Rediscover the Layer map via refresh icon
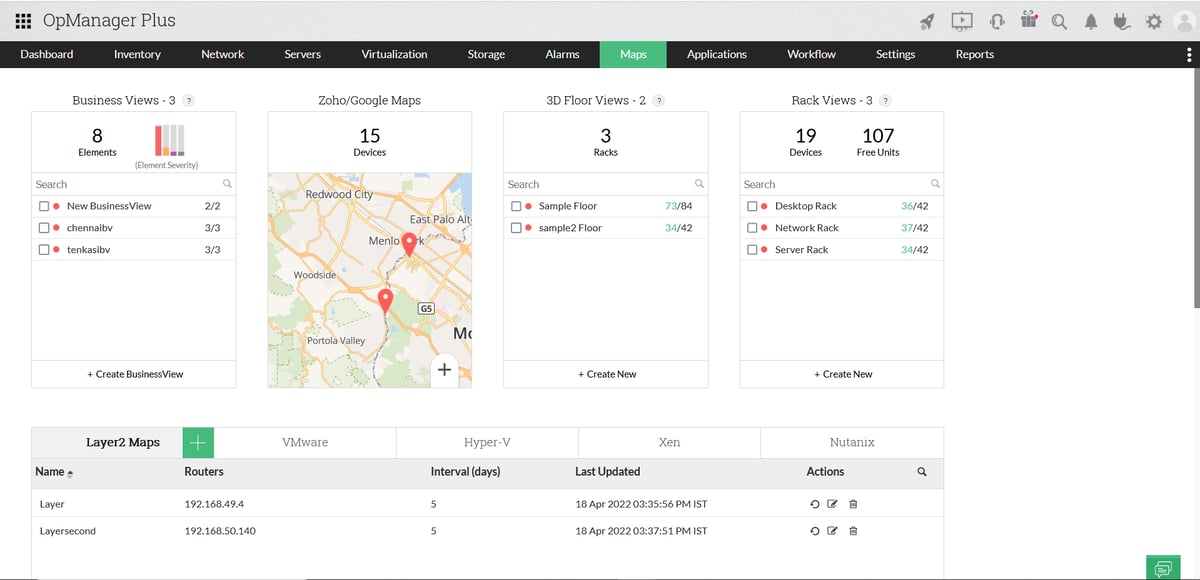1200x580 pixels. pos(815,504)
